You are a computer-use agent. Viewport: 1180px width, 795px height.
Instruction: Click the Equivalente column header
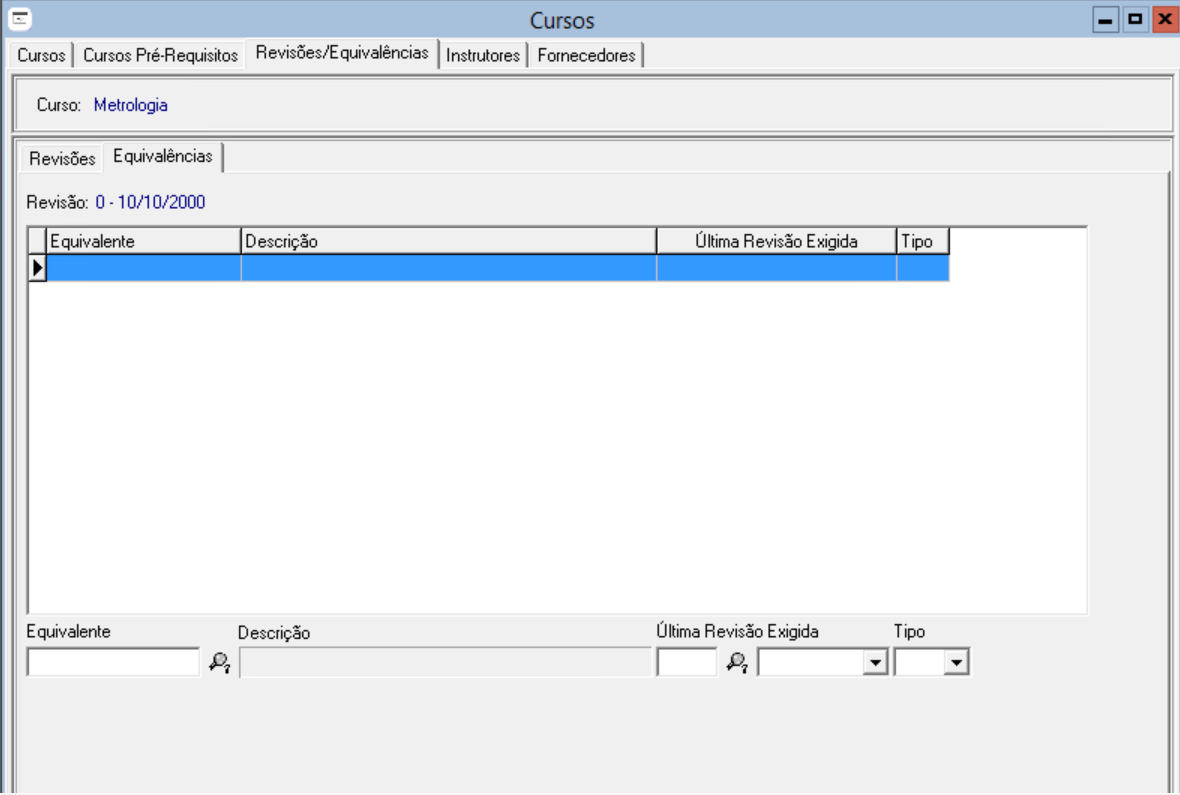tap(144, 241)
